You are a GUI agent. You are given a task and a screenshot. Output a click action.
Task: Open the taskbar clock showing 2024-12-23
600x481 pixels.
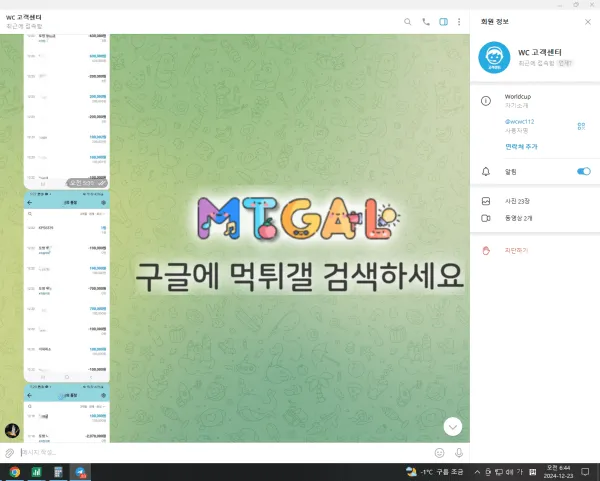[558, 472]
